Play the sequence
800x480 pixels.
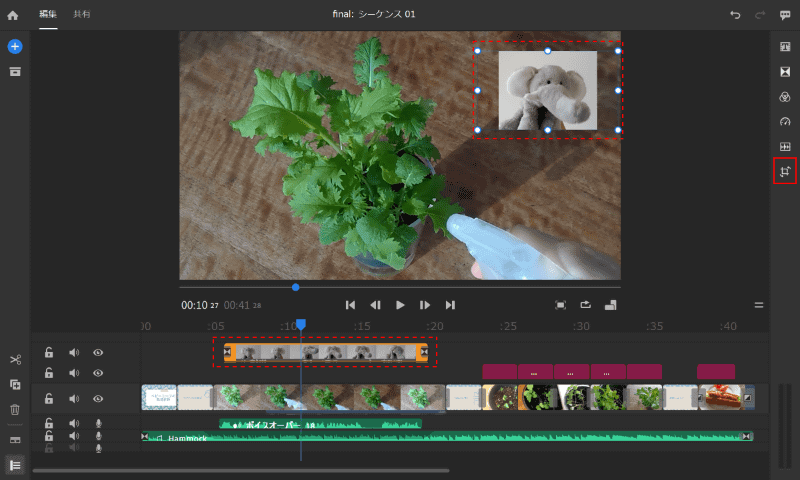400,305
